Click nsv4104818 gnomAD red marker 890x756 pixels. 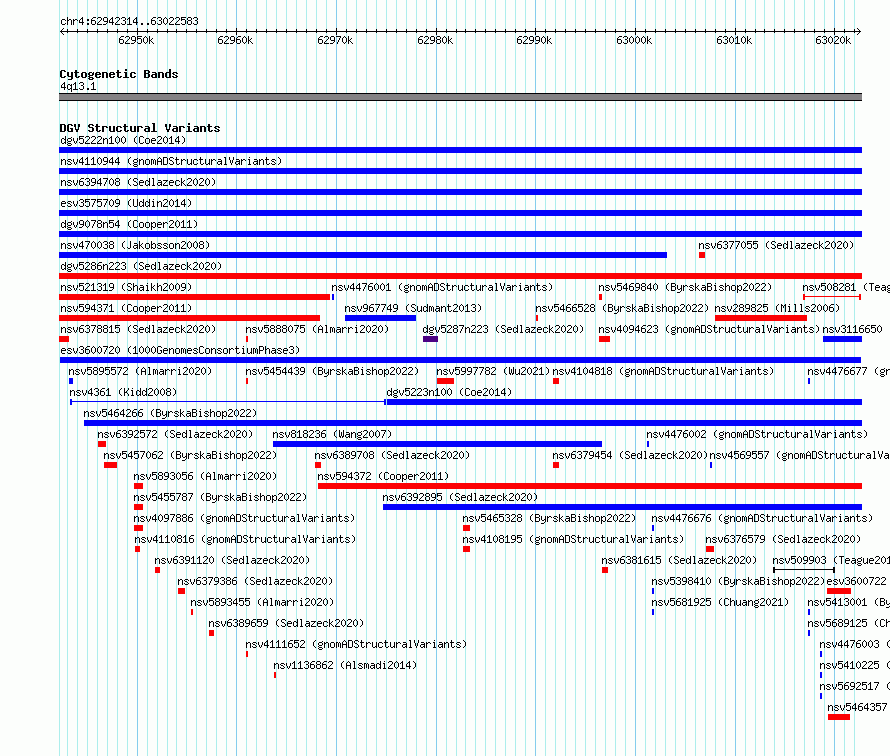(556, 381)
